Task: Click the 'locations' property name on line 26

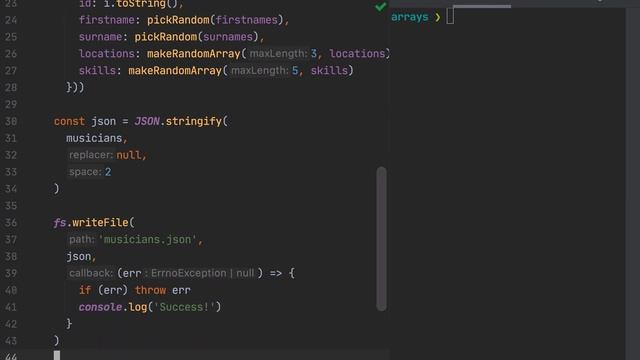Action: pyautogui.click(x=107, y=53)
